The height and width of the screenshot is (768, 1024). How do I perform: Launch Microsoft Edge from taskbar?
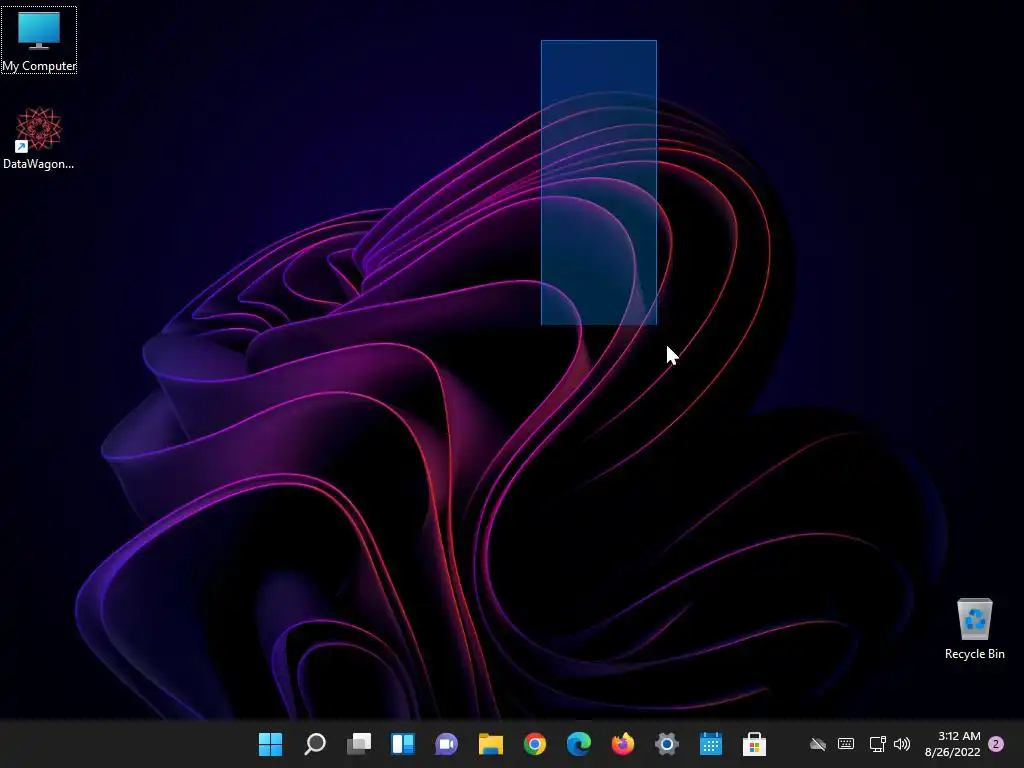tap(579, 744)
